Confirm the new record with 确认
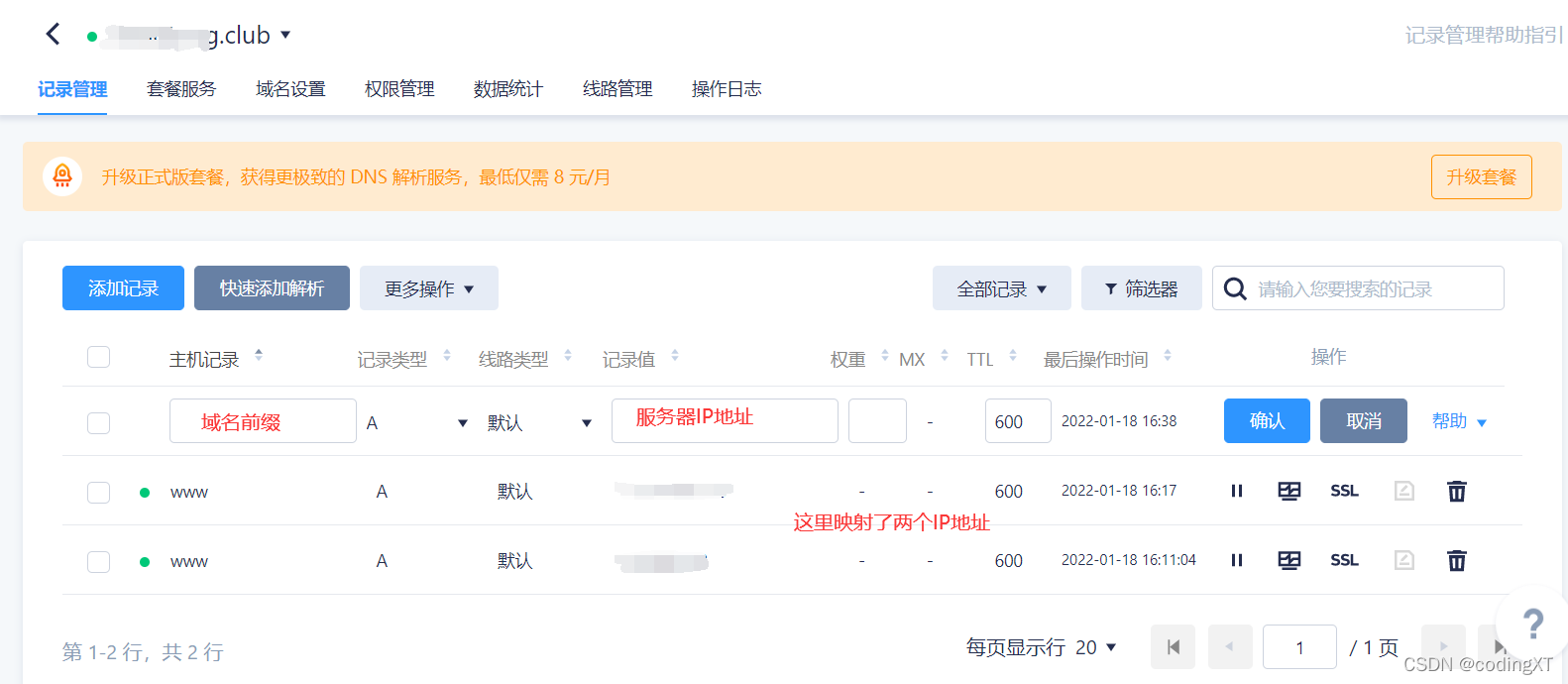 1266,421
